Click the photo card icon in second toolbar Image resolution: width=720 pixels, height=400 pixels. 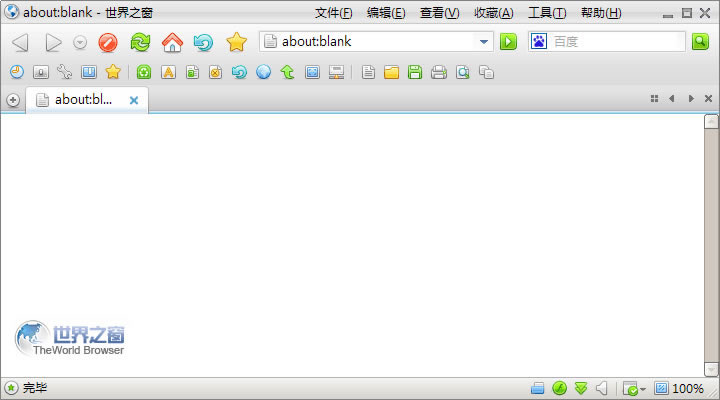click(x=41, y=72)
